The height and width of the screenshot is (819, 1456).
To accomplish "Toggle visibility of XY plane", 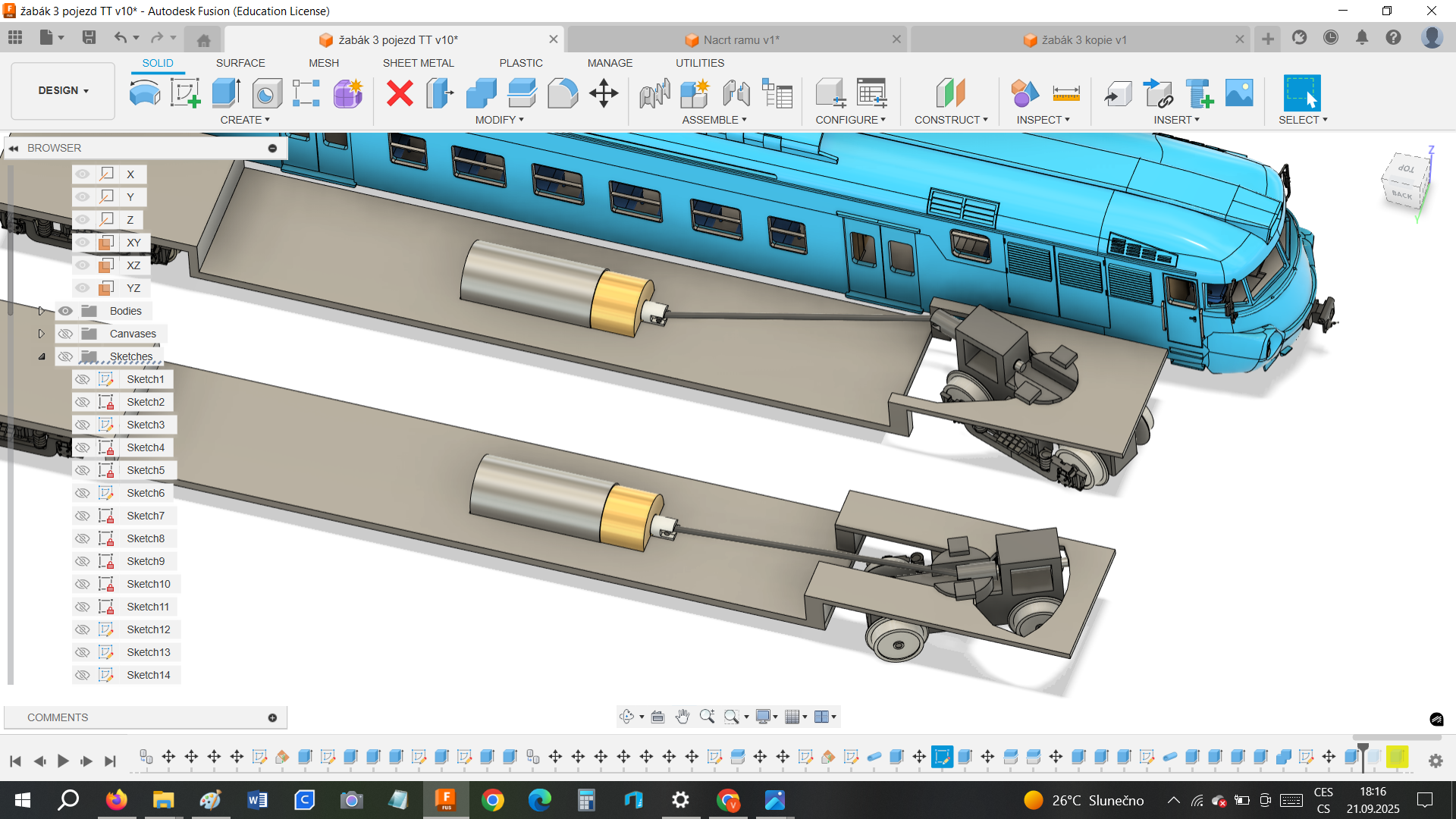I will pos(83,243).
